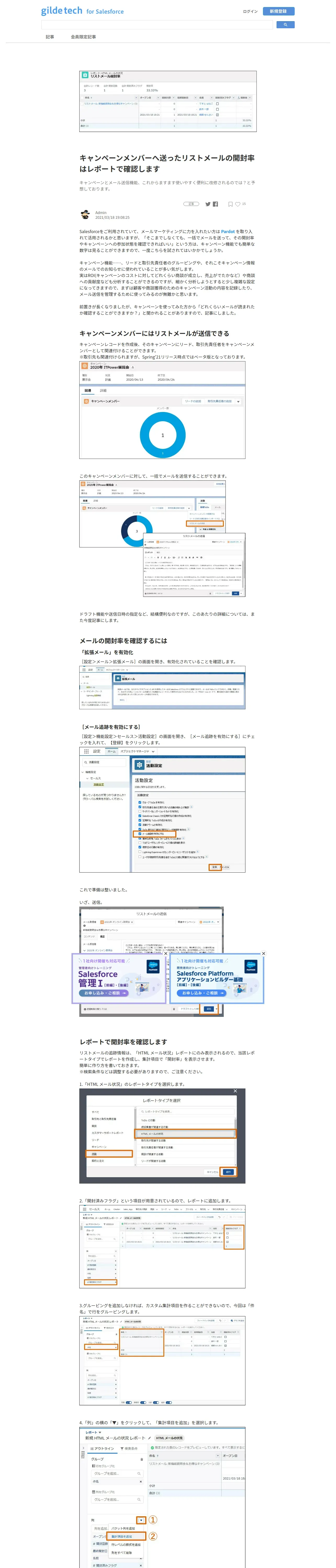Open the キャンペーンメンバー actions dropdown arrow
Screen dimensions: 336x1568
238,402
